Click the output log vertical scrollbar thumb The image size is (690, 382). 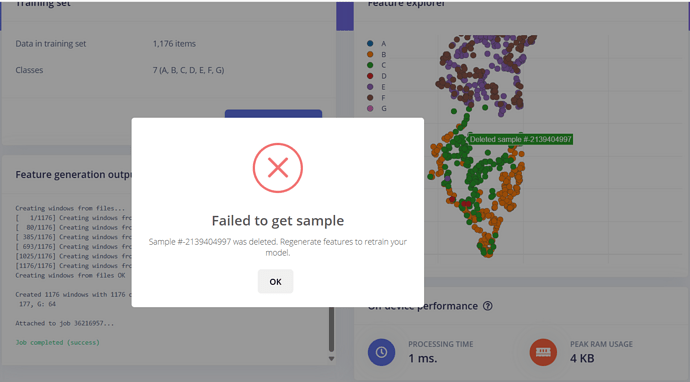(x=331, y=329)
